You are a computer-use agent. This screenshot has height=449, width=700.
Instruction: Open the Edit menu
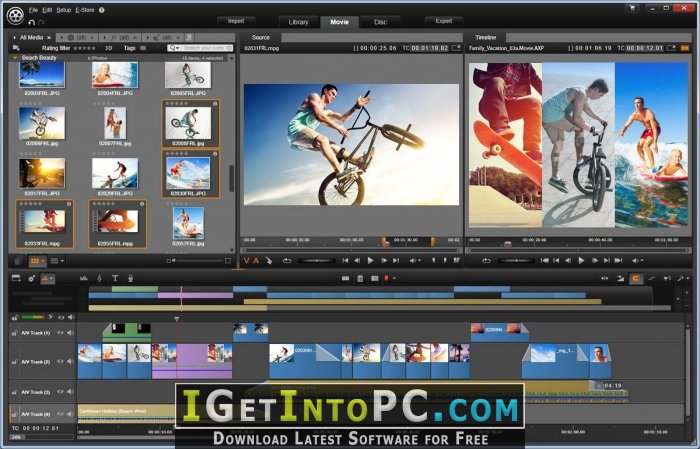point(47,10)
